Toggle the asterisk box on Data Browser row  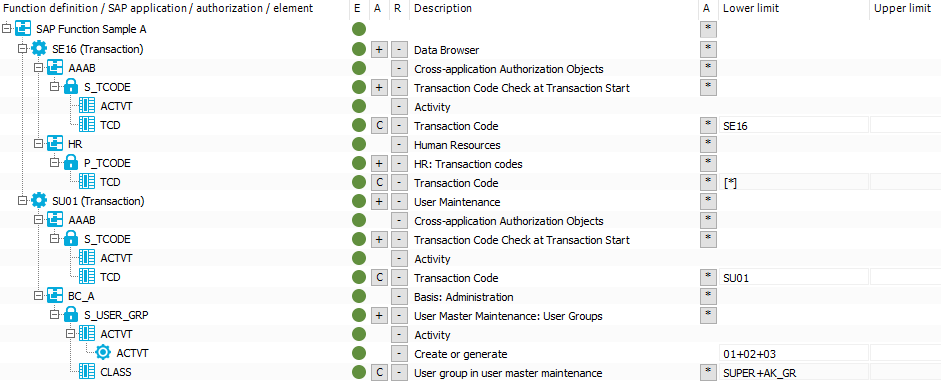(x=708, y=49)
